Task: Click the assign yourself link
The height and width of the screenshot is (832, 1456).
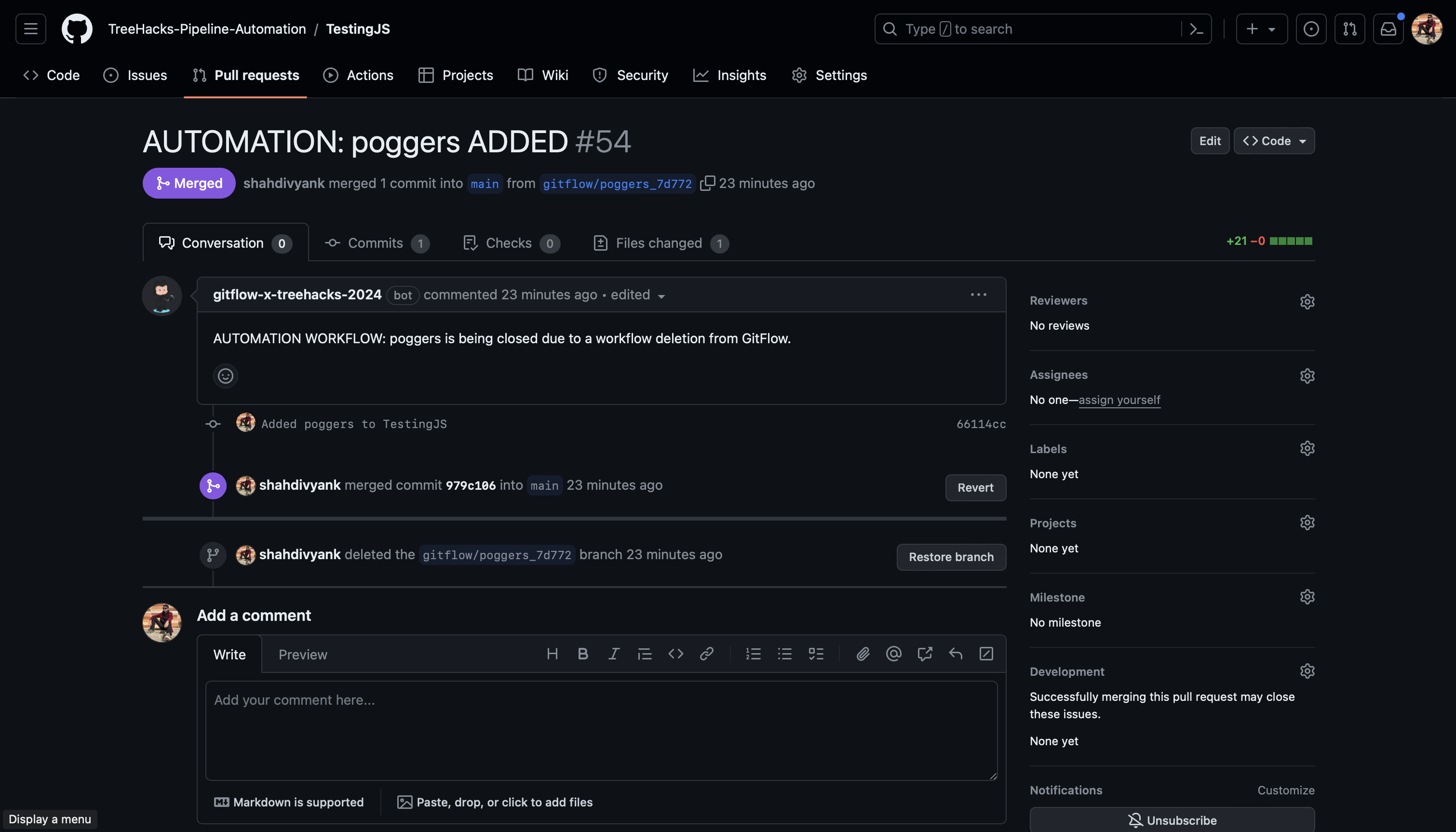Action: pos(1119,400)
